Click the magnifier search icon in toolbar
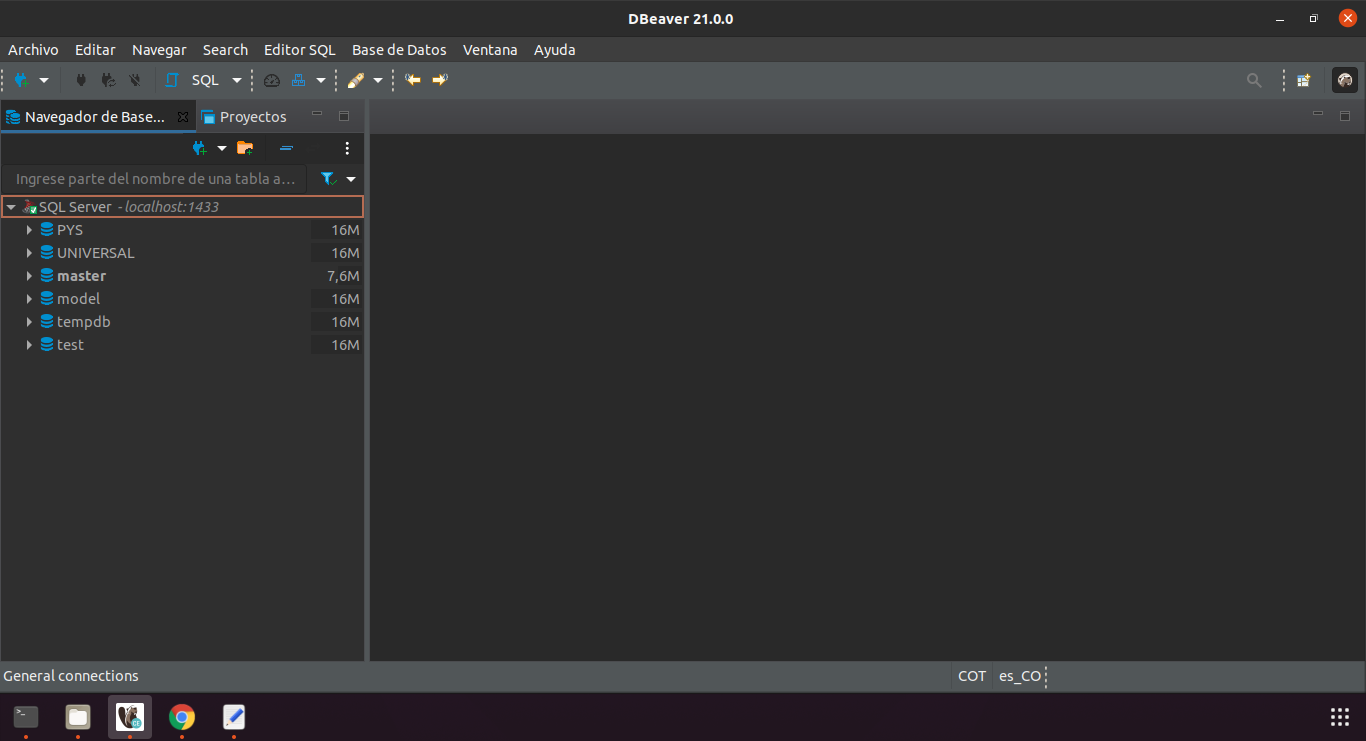The image size is (1366, 741). [x=1254, y=80]
